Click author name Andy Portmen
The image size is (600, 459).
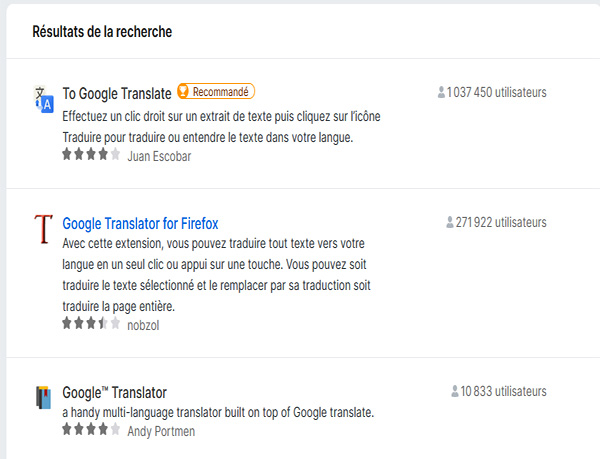tap(161, 431)
